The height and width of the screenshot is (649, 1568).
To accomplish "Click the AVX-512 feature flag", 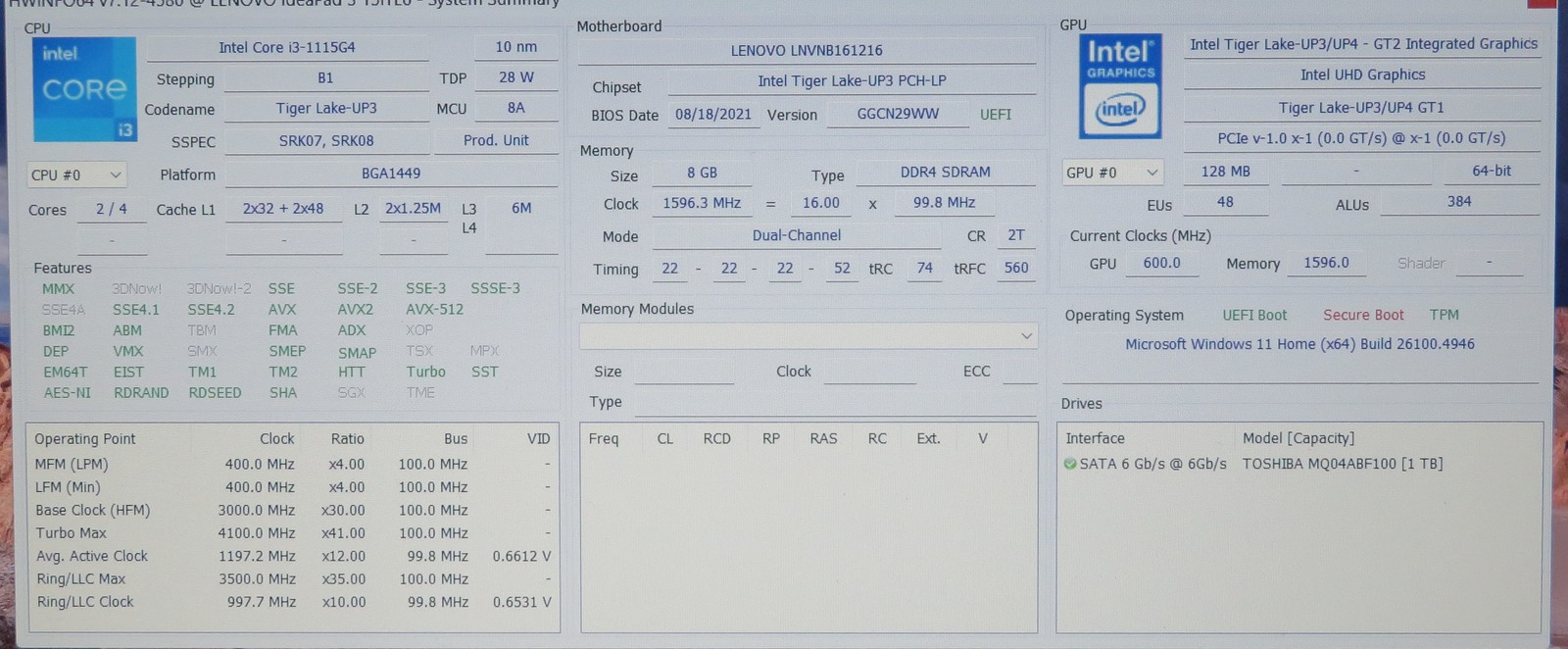I will point(434,310).
